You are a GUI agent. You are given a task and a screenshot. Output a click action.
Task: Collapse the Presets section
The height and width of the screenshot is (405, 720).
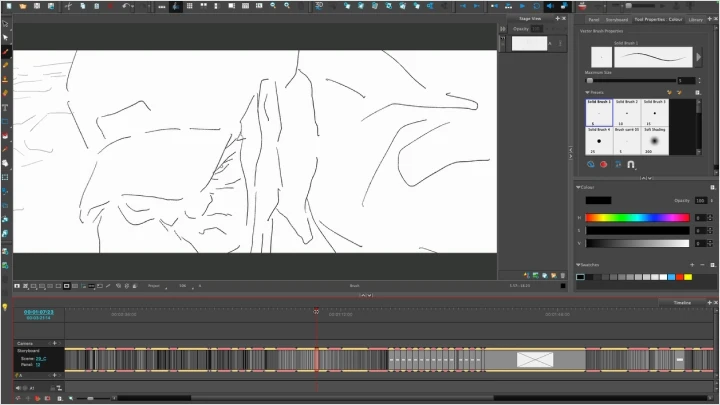[x=588, y=91]
